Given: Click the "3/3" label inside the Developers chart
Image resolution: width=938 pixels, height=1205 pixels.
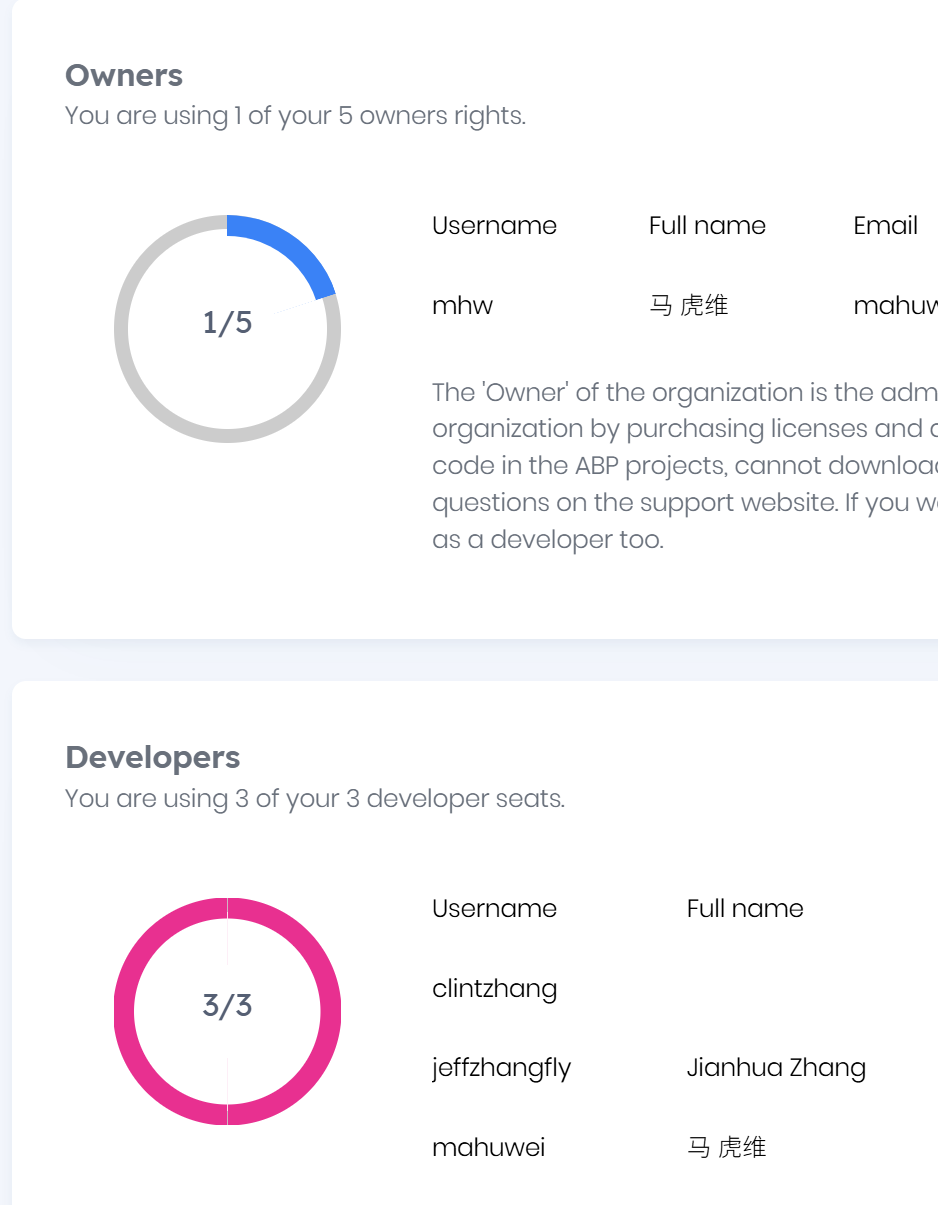Looking at the screenshot, I should 227,1006.
